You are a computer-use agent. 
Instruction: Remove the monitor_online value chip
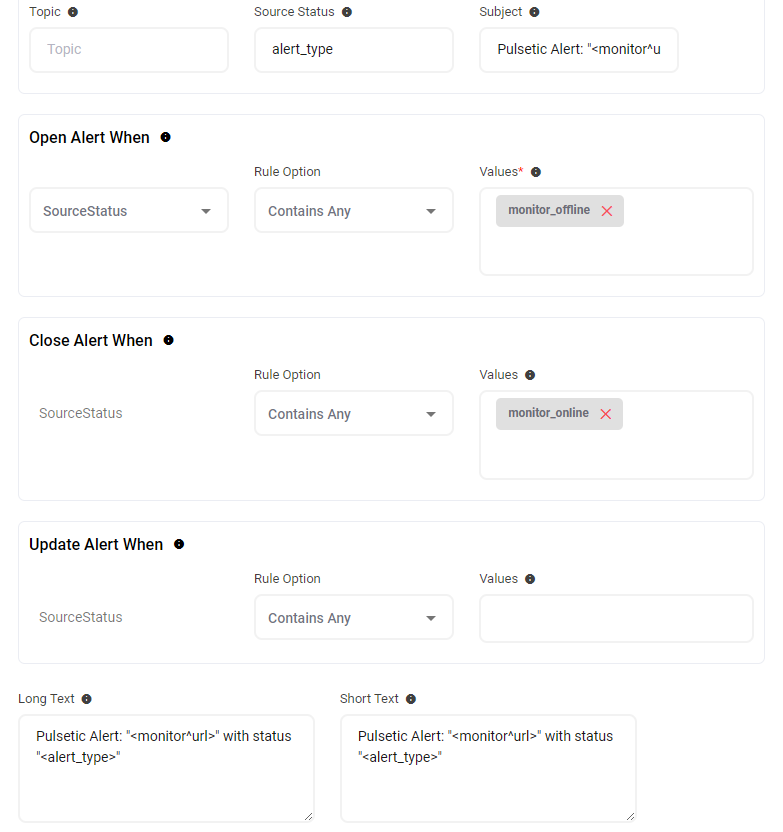pos(605,414)
